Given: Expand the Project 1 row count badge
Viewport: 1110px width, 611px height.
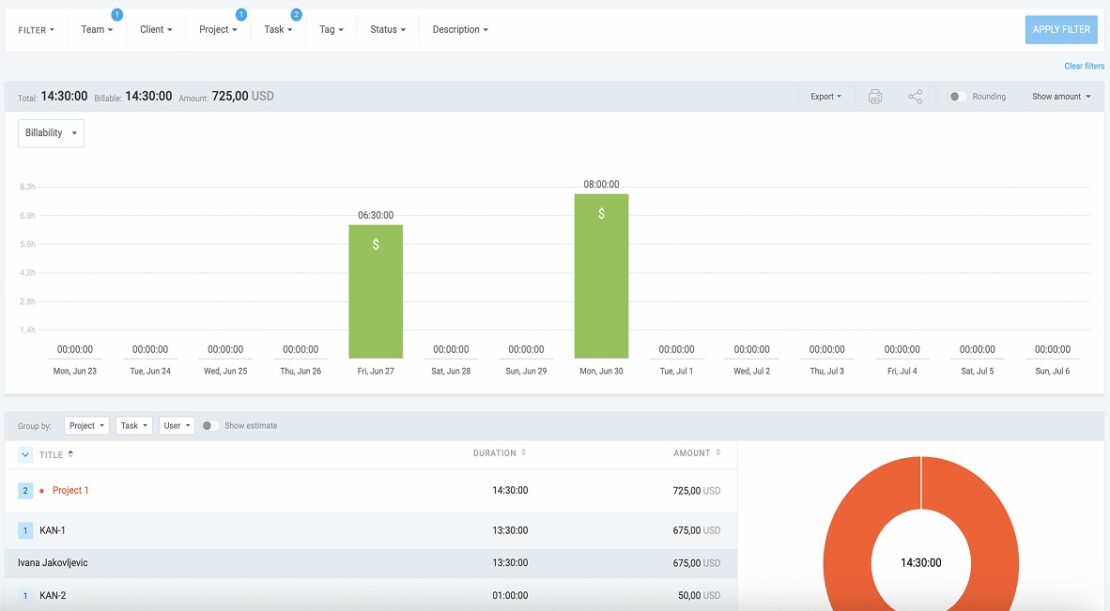Looking at the screenshot, I should click(25, 491).
